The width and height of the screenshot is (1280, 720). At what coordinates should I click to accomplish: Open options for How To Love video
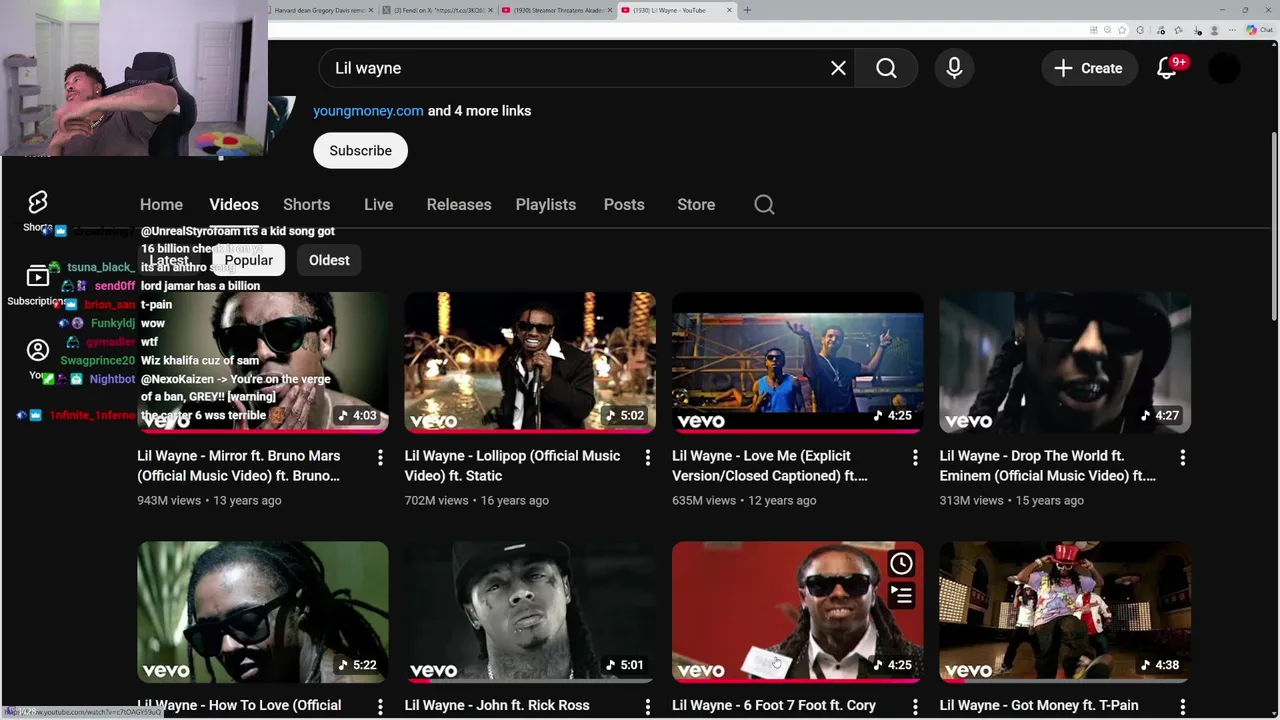(380, 707)
